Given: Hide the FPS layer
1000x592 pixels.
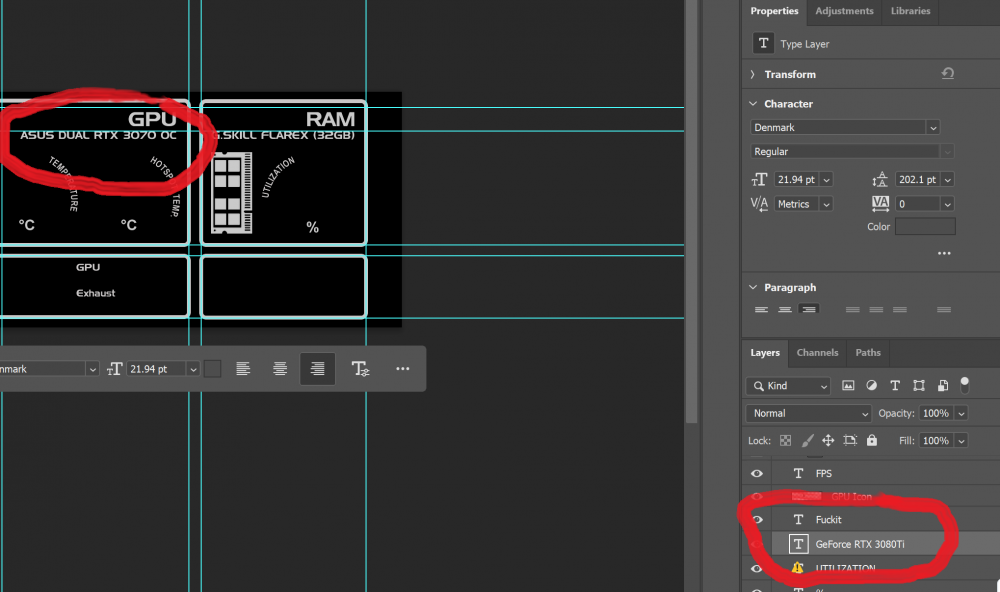Looking at the screenshot, I should [x=756, y=473].
